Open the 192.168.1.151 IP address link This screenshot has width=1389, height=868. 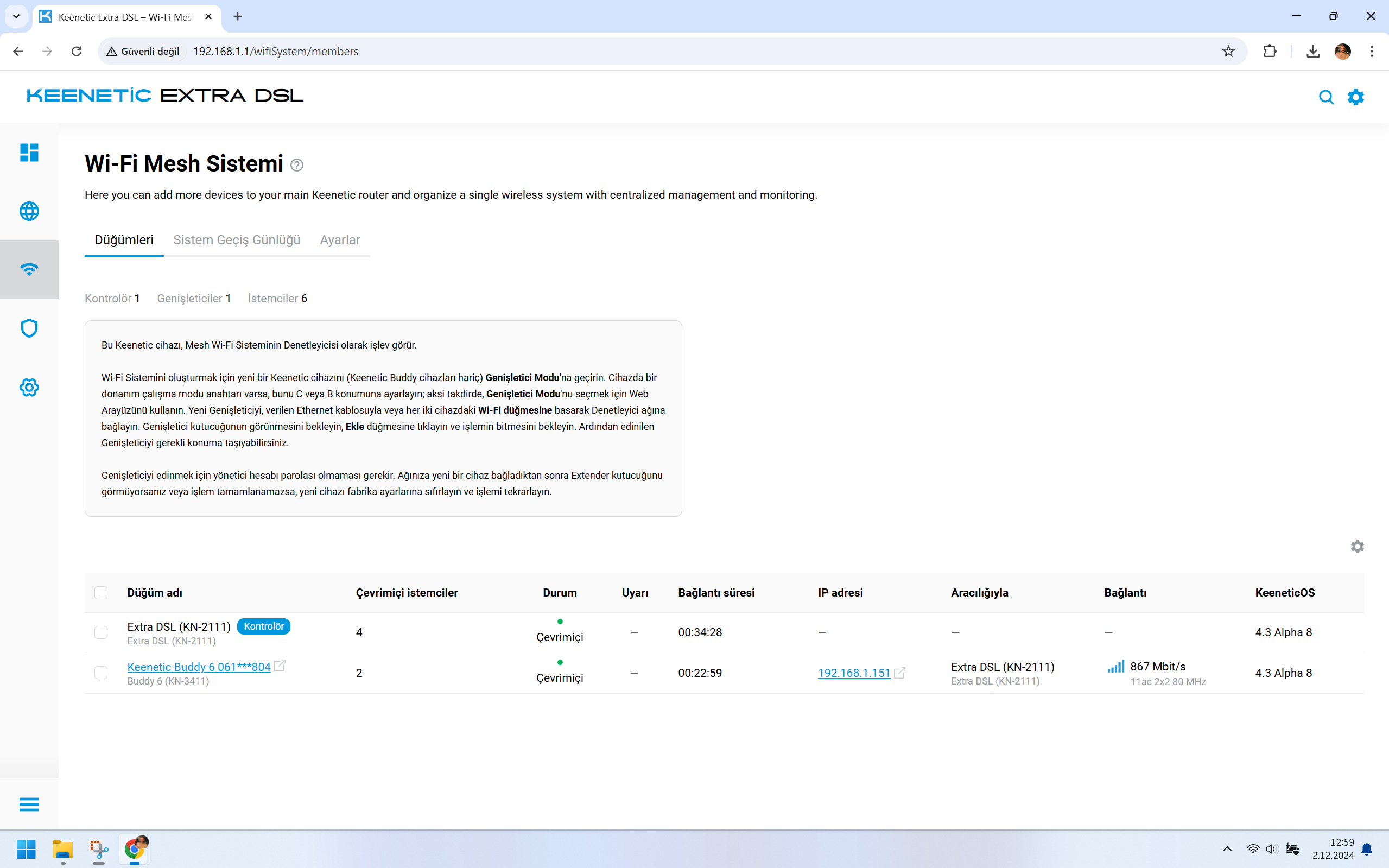point(854,673)
